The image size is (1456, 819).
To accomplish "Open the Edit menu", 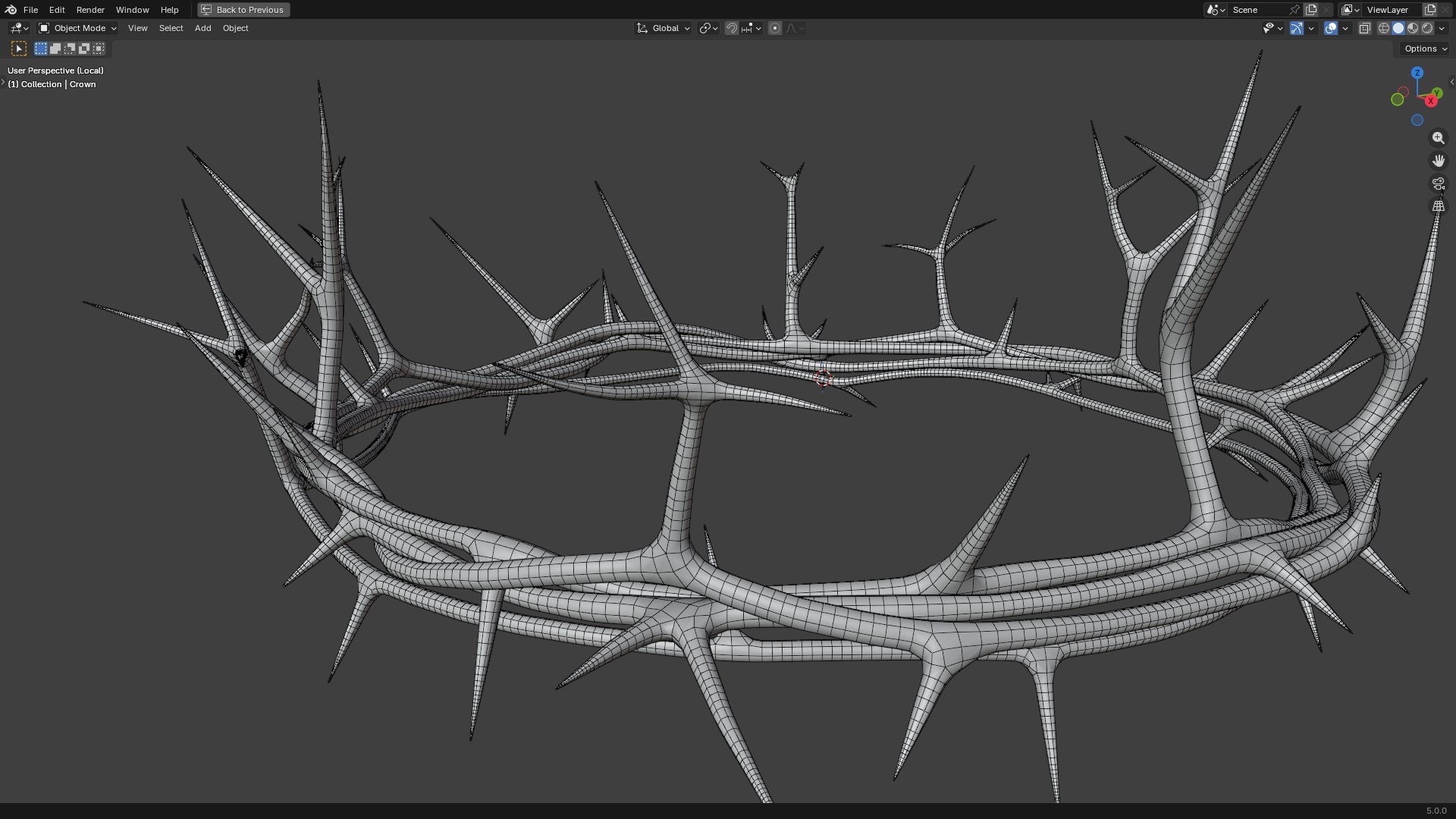I will tap(57, 10).
